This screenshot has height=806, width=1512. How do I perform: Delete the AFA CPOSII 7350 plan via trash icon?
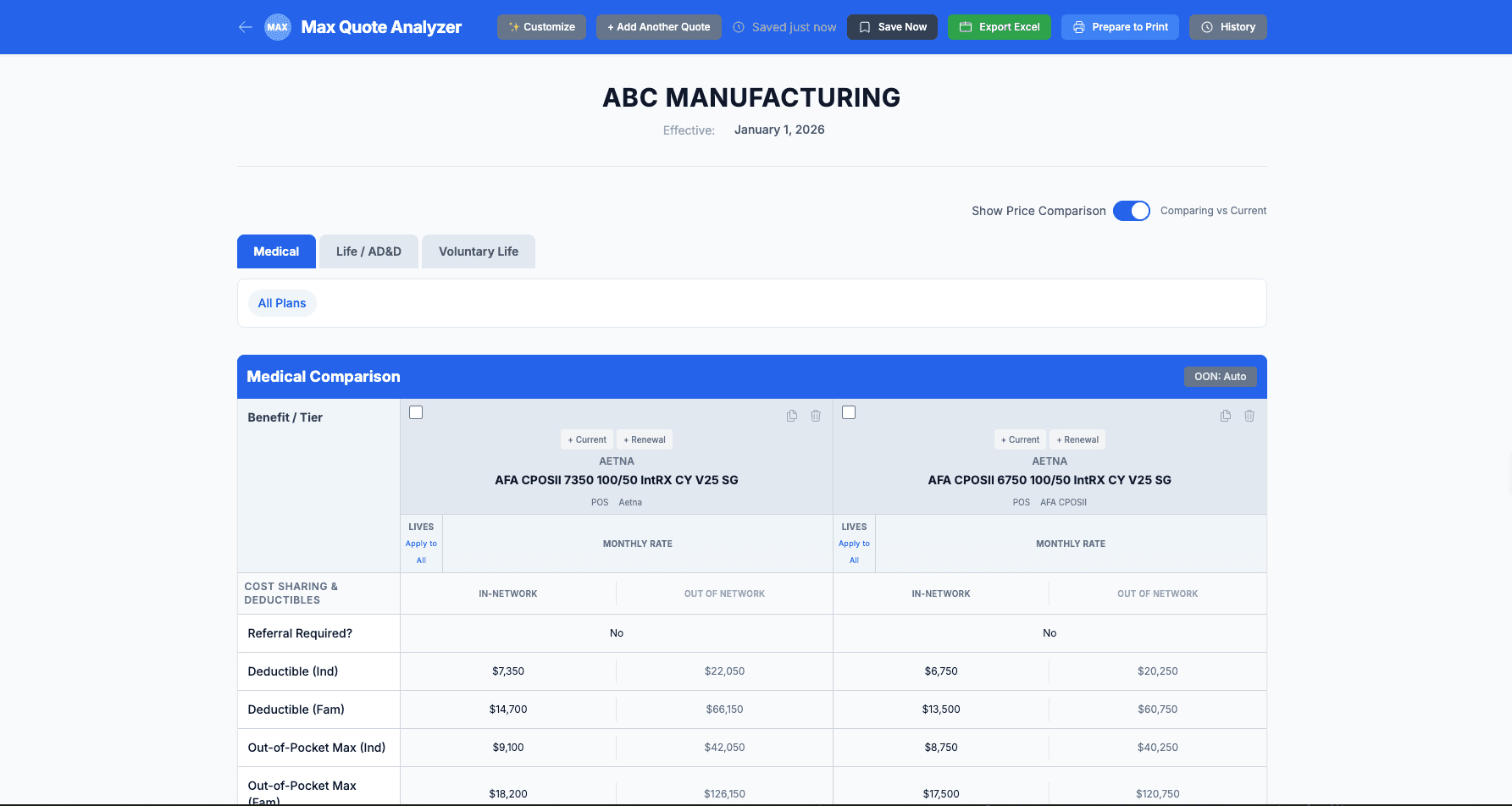pos(816,416)
